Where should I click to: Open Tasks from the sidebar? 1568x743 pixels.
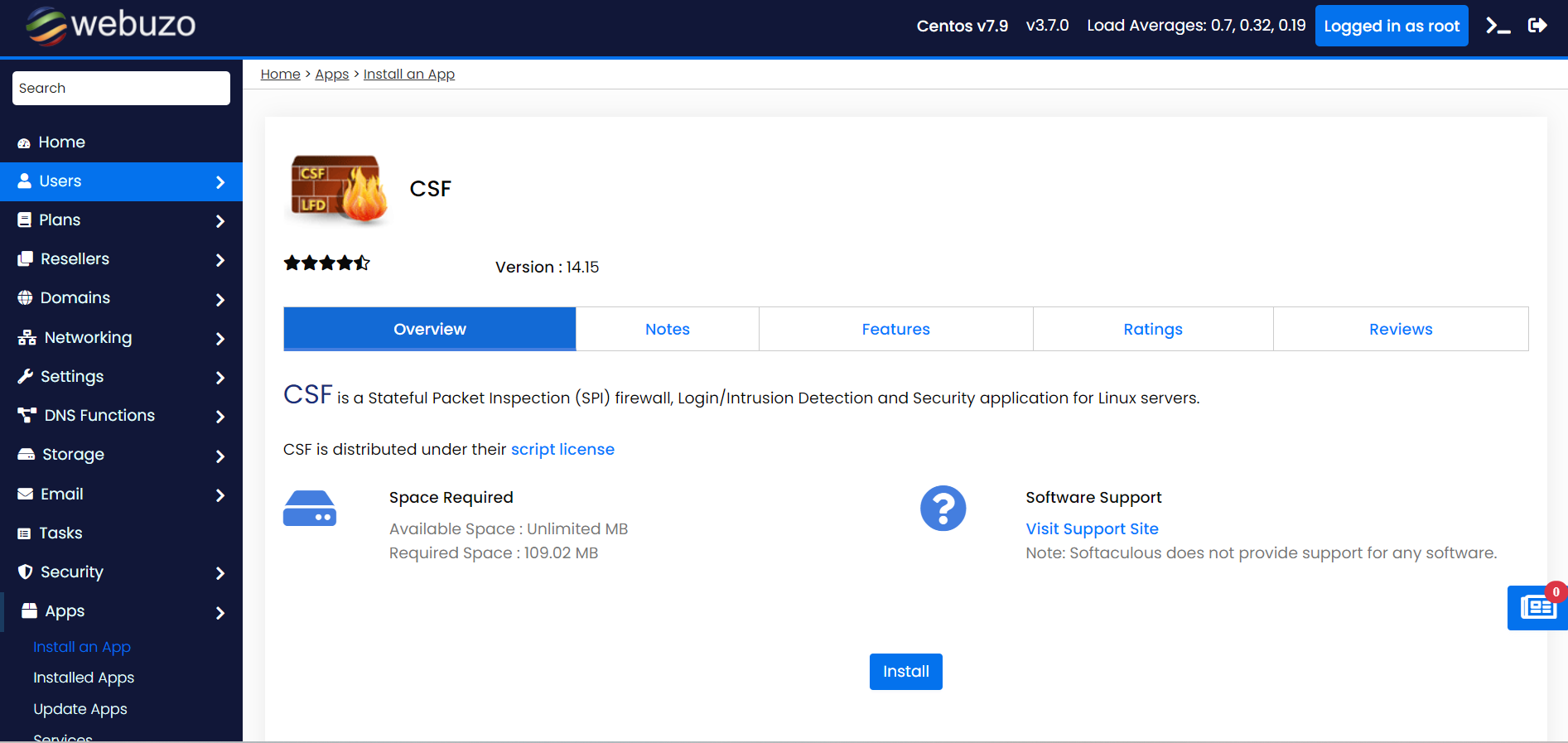pos(60,533)
